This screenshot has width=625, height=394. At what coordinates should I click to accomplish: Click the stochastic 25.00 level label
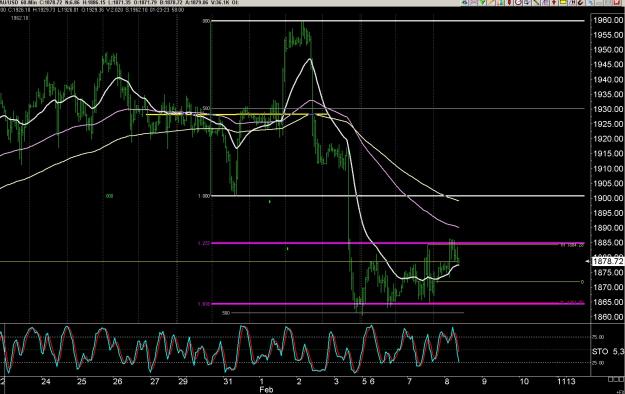[x=598, y=363]
